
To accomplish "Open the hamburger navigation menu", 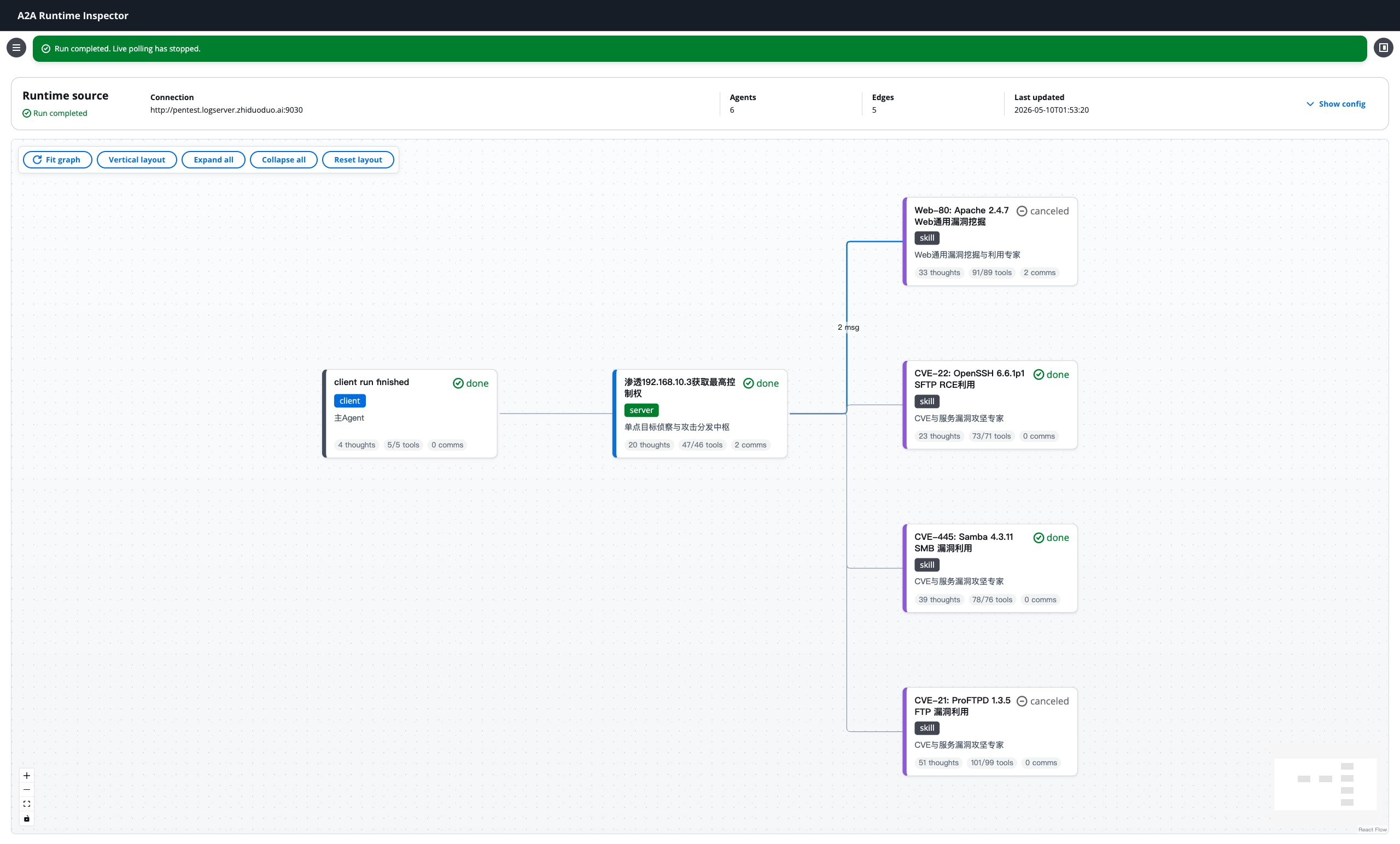I will [x=16, y=48].
